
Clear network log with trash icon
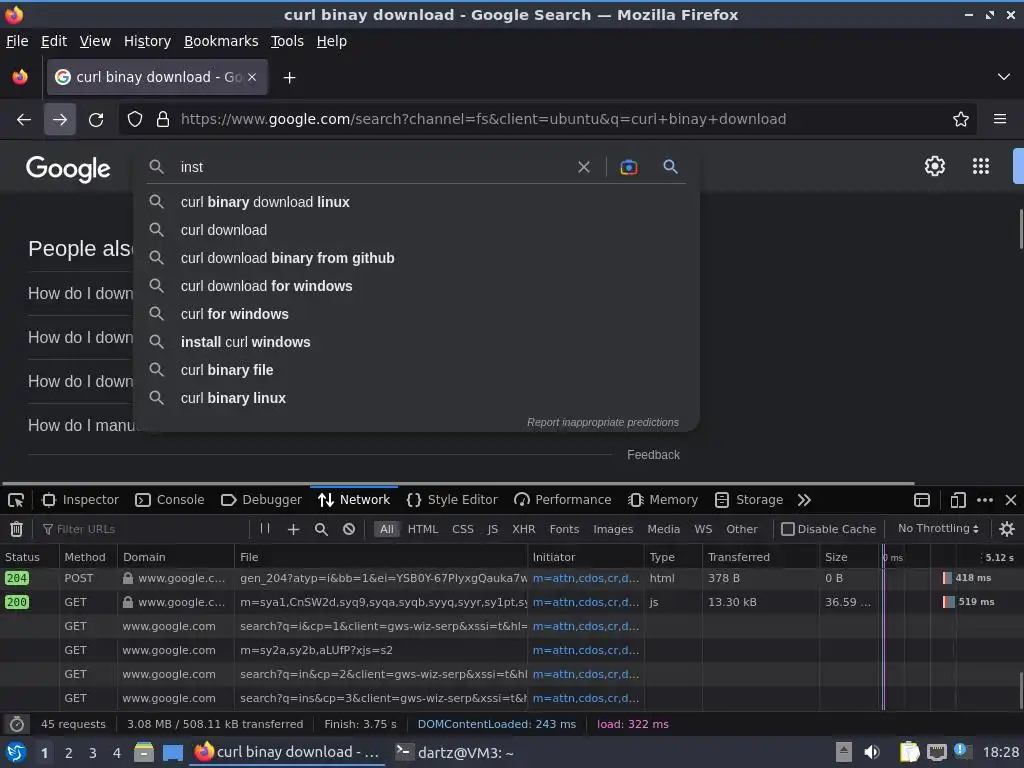16,529
